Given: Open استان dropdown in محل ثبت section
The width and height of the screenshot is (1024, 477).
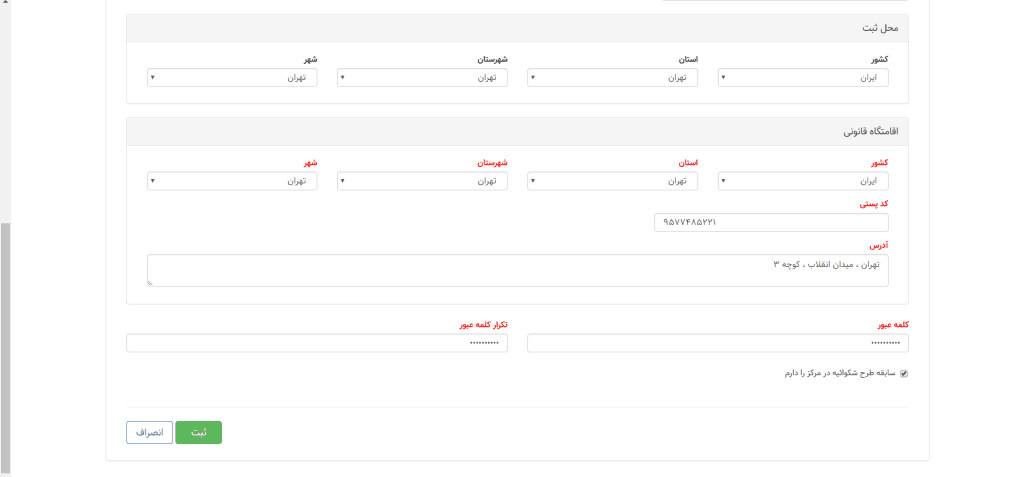Looking at the screenshot, I should (x=612, y=77).
